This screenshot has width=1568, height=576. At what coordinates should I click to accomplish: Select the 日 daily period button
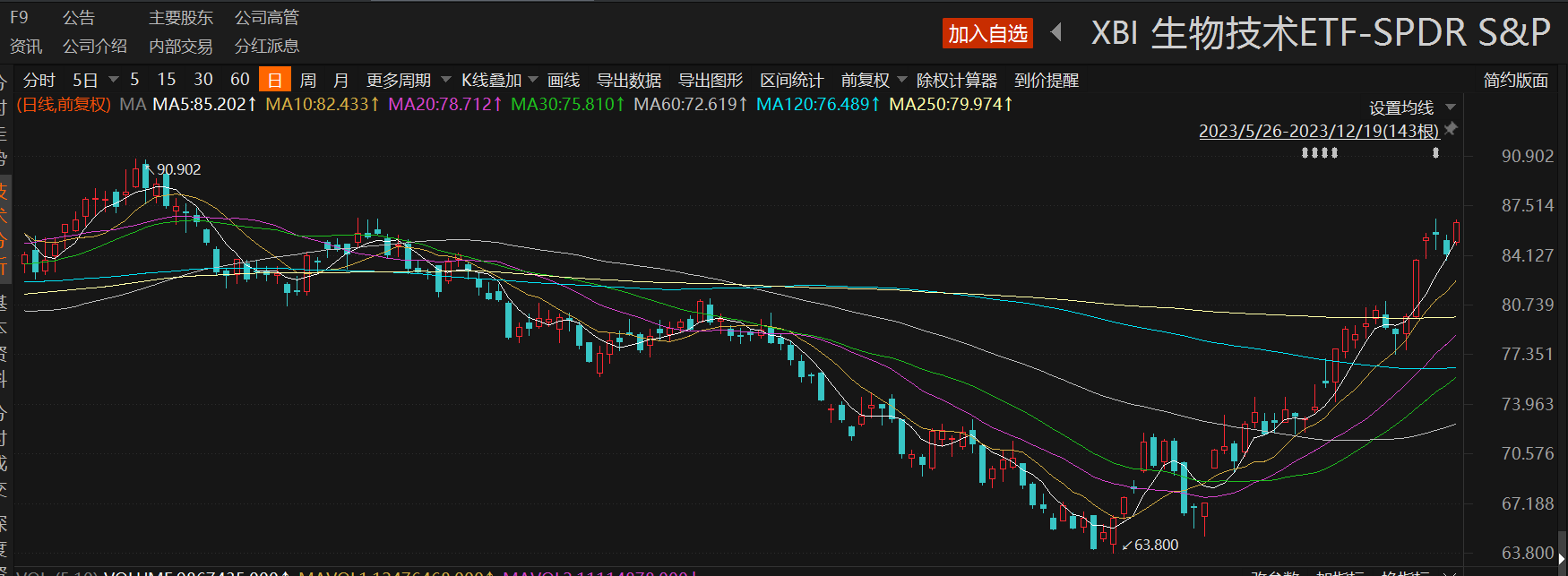[274, 80]
